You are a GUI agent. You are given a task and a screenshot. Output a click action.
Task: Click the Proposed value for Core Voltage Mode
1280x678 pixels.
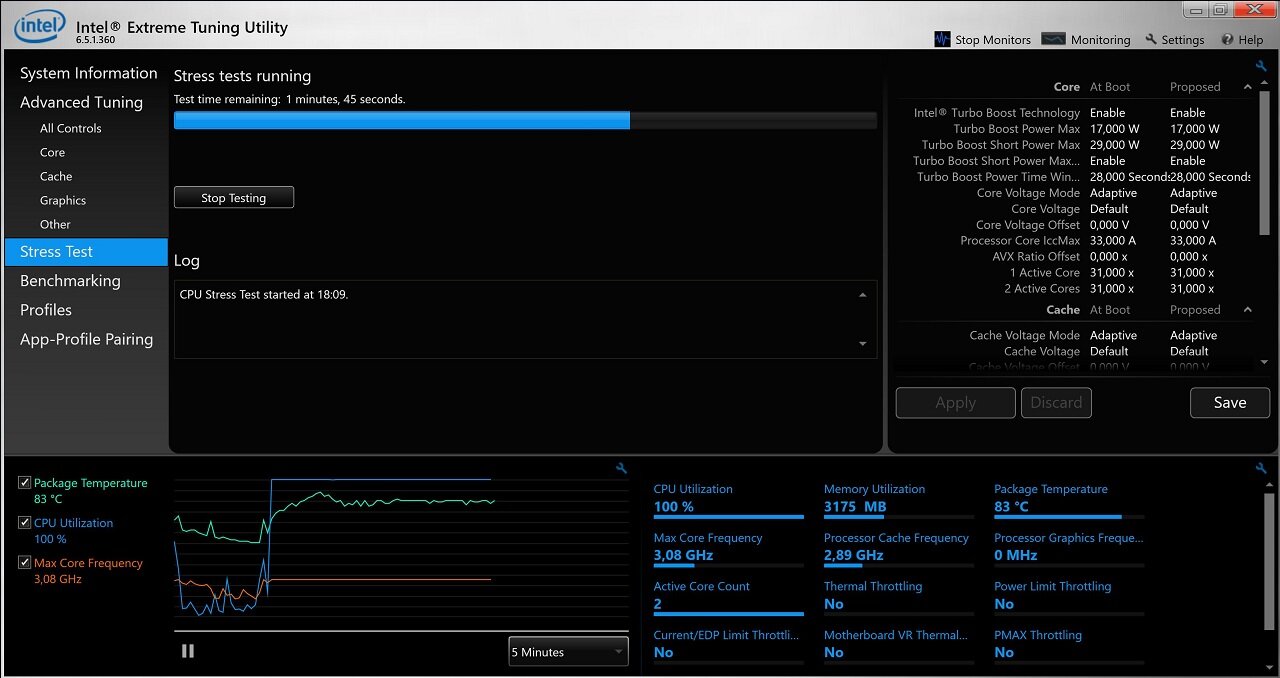pos(1194,193)
